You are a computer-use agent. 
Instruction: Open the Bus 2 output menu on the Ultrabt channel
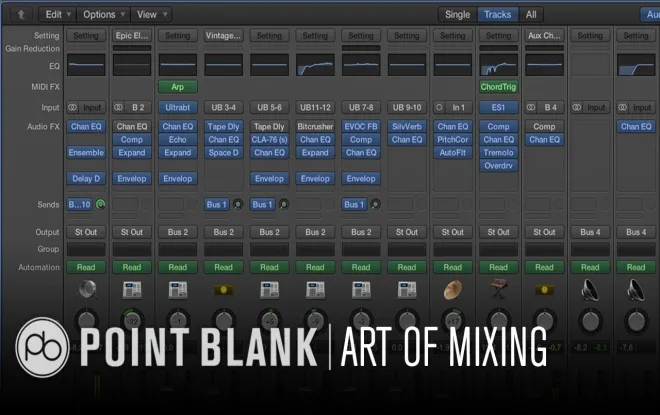click(x=178, y=232)
